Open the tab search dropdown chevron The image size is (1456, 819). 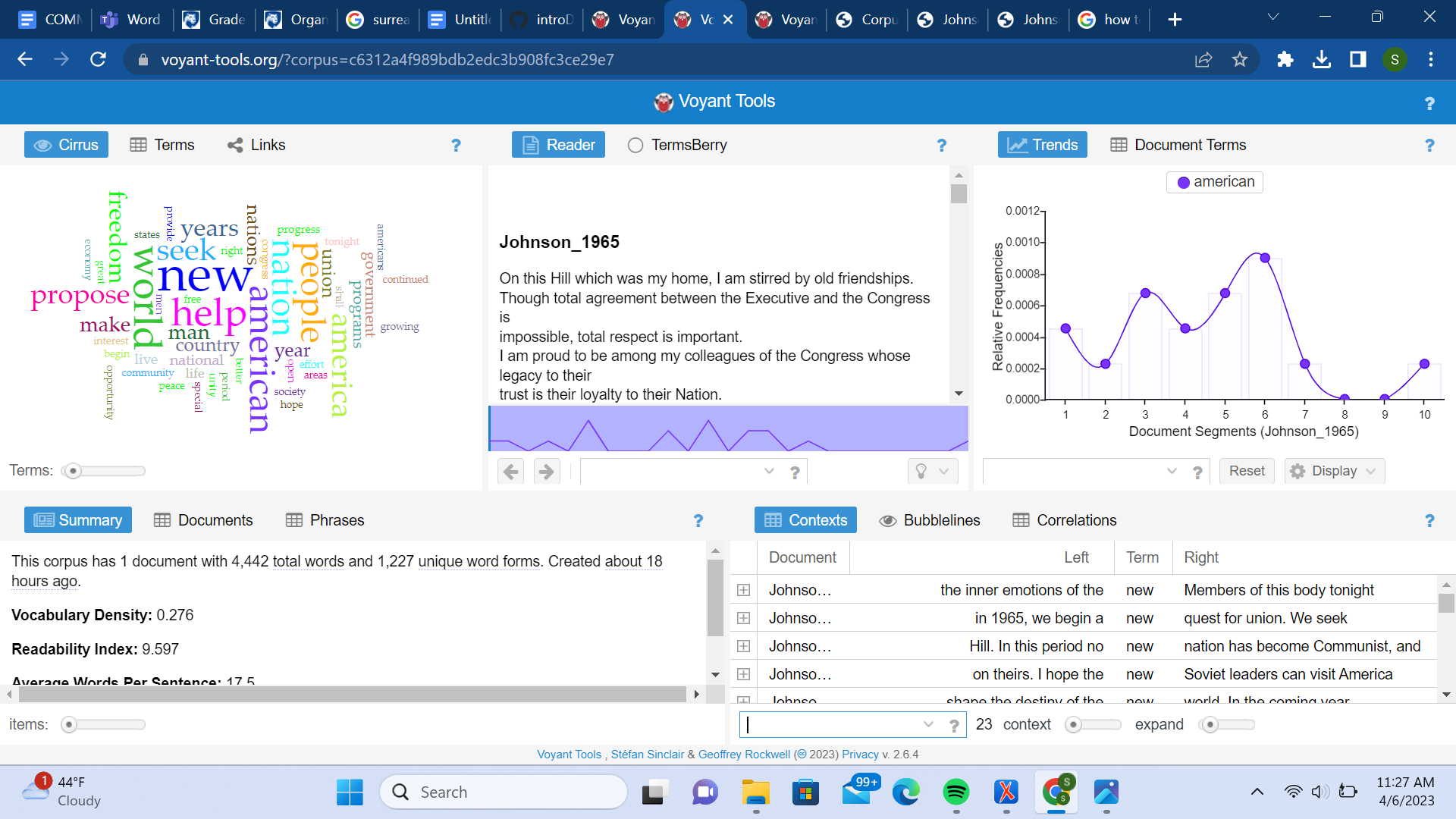1273,17
